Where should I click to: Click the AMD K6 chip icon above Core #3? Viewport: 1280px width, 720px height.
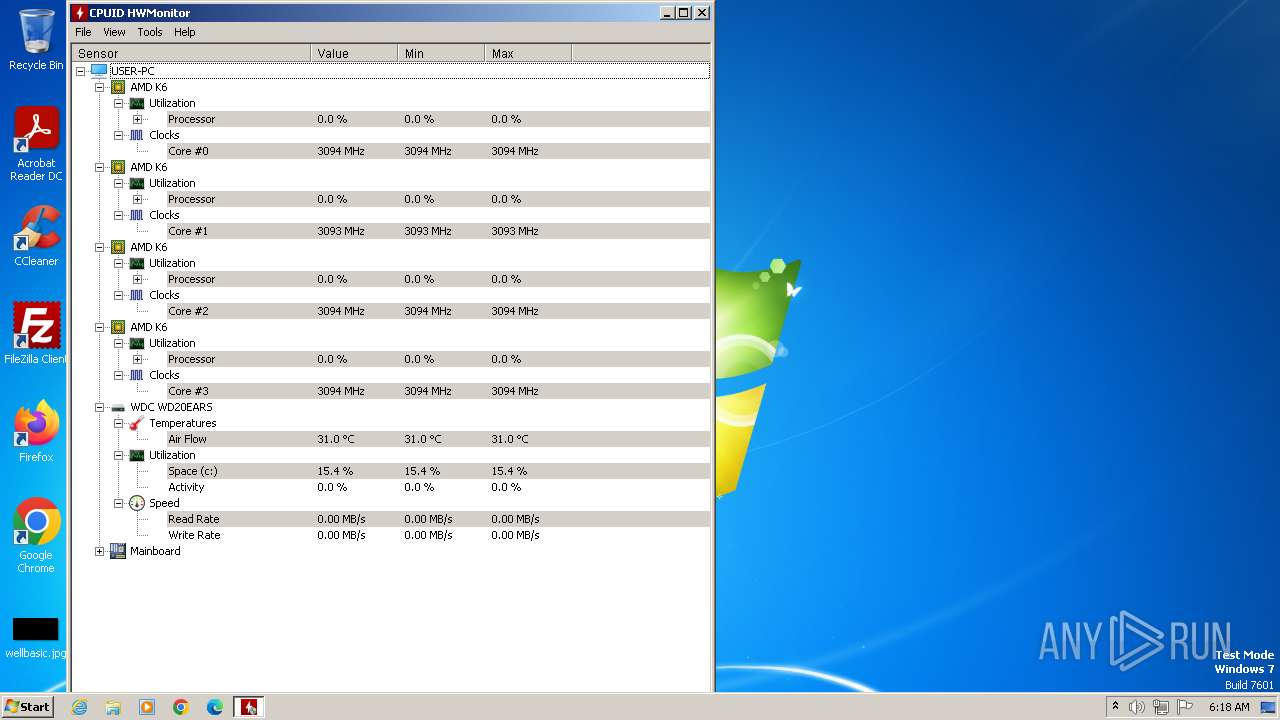pyautogui.click(x=118, y=327)
